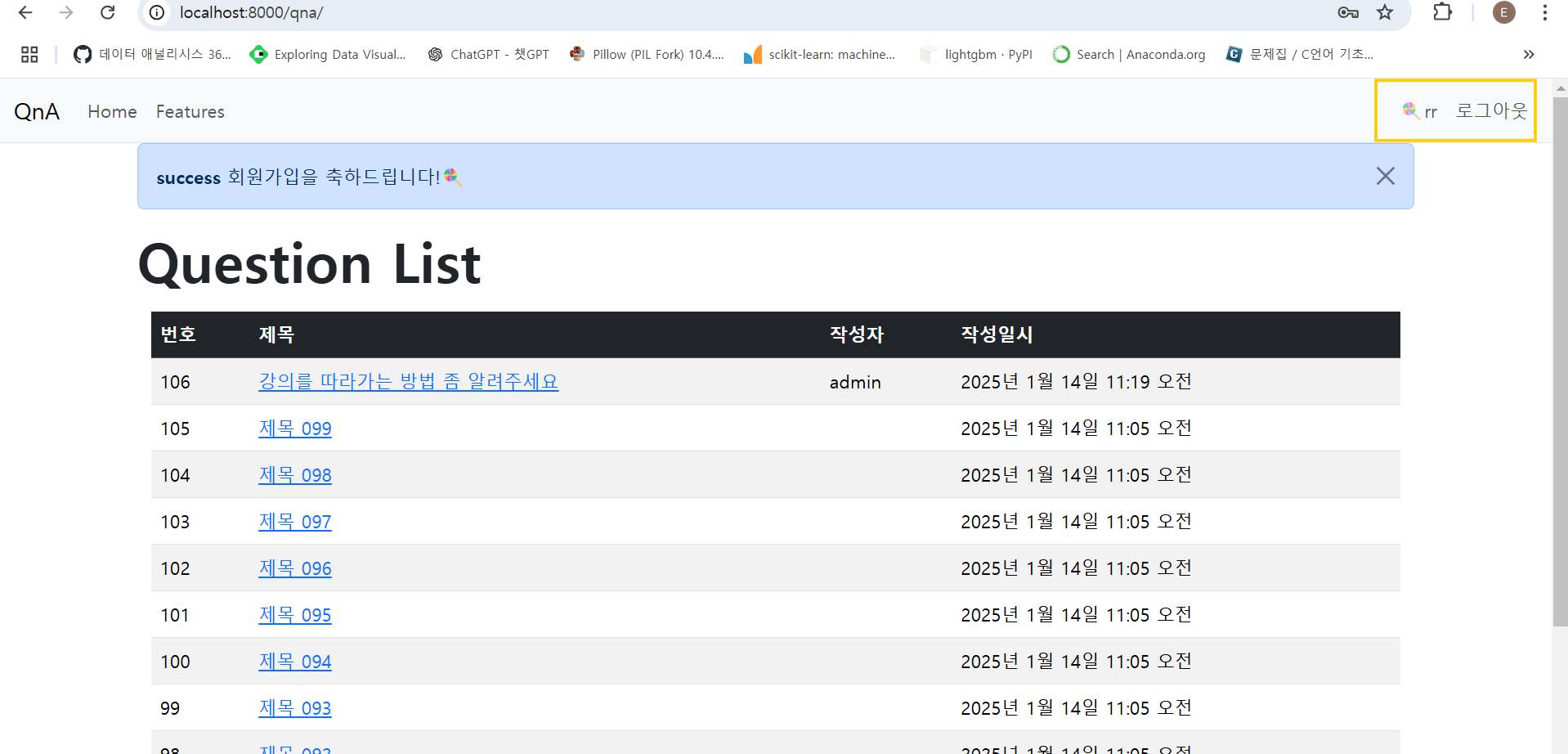Open the Features nav item

(x=190, y=111)
